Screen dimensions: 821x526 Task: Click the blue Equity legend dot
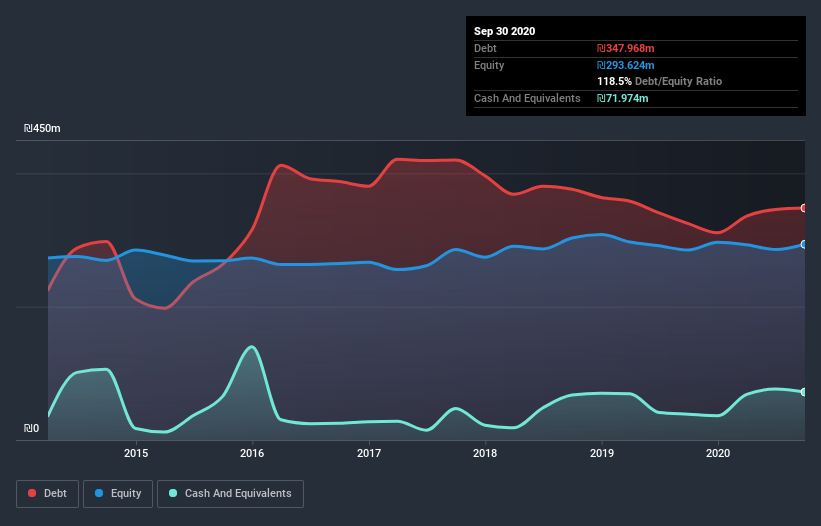[x=99, y=493]
